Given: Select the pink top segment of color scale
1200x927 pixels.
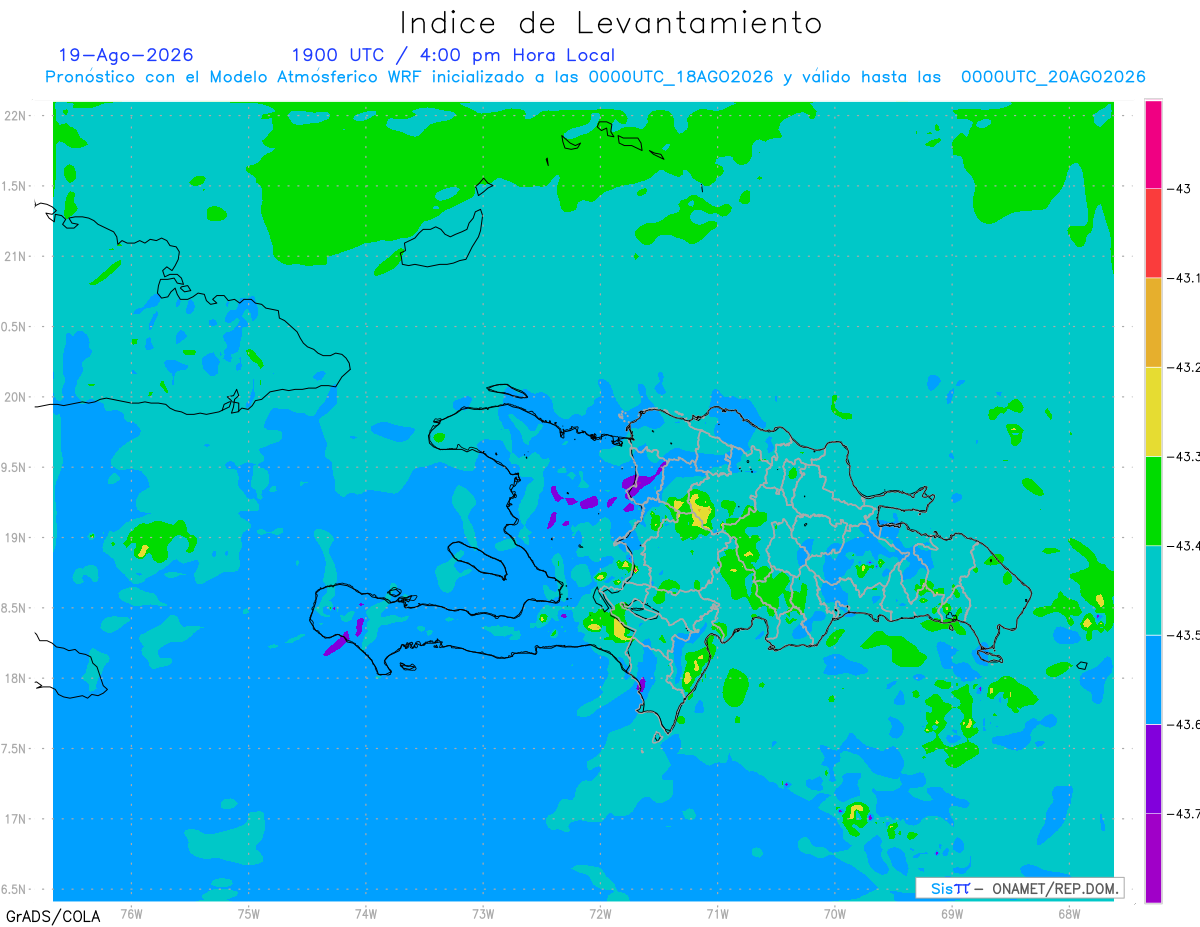Looking at the screenshot, I should click(1153, 144).
